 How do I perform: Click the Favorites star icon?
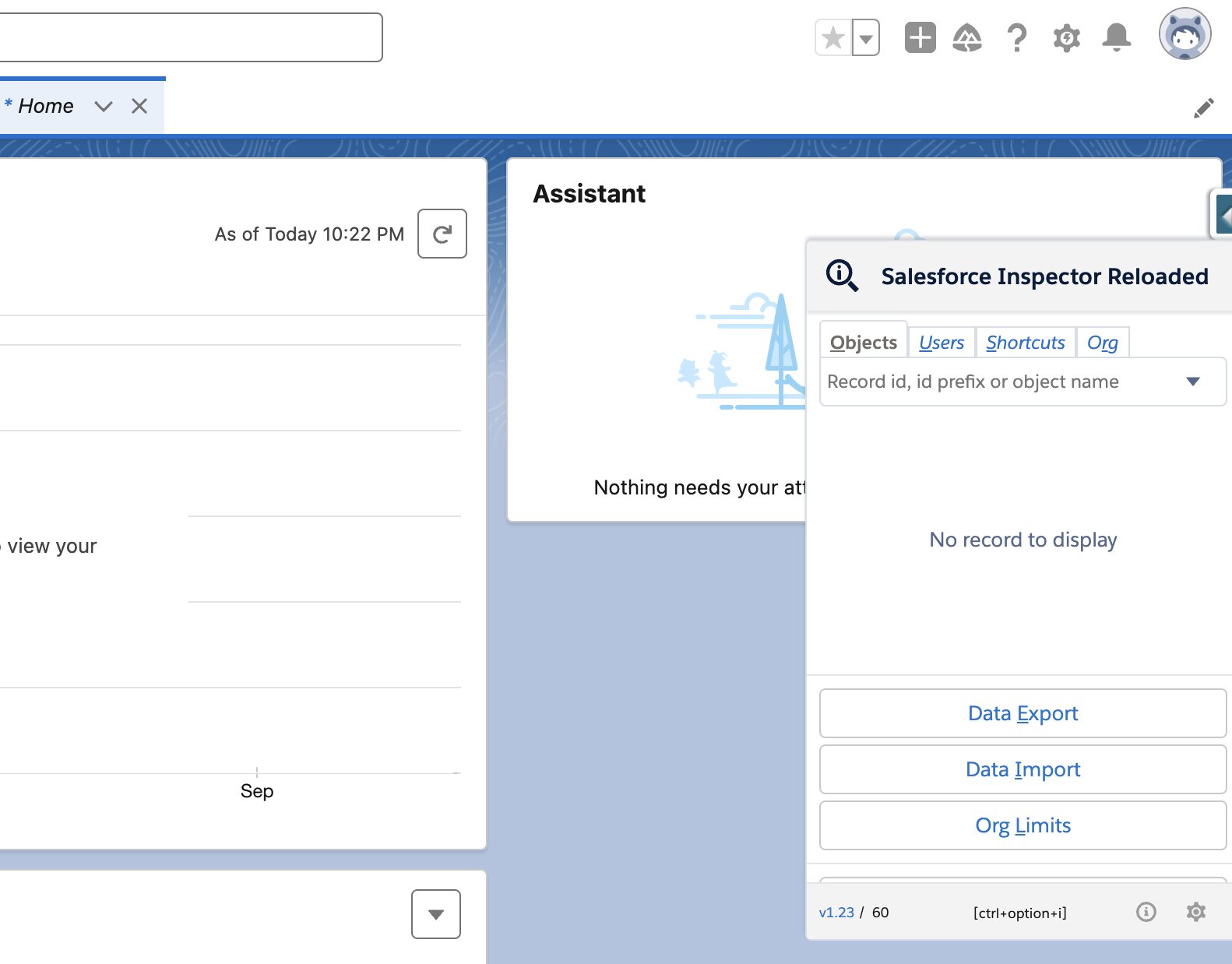pyautogui.click(x=833, y=37)
